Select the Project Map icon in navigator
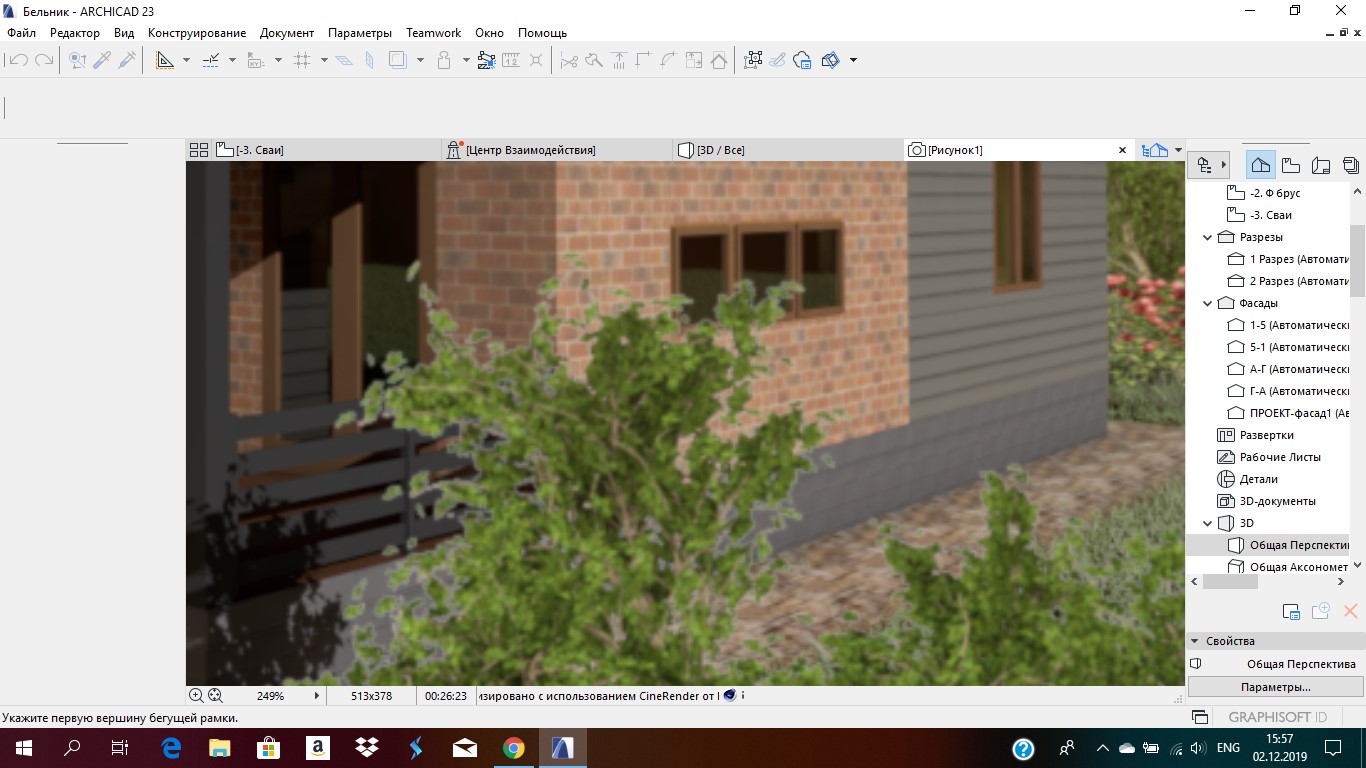The image size is (1366, 768). click(x=1261, y=165)
